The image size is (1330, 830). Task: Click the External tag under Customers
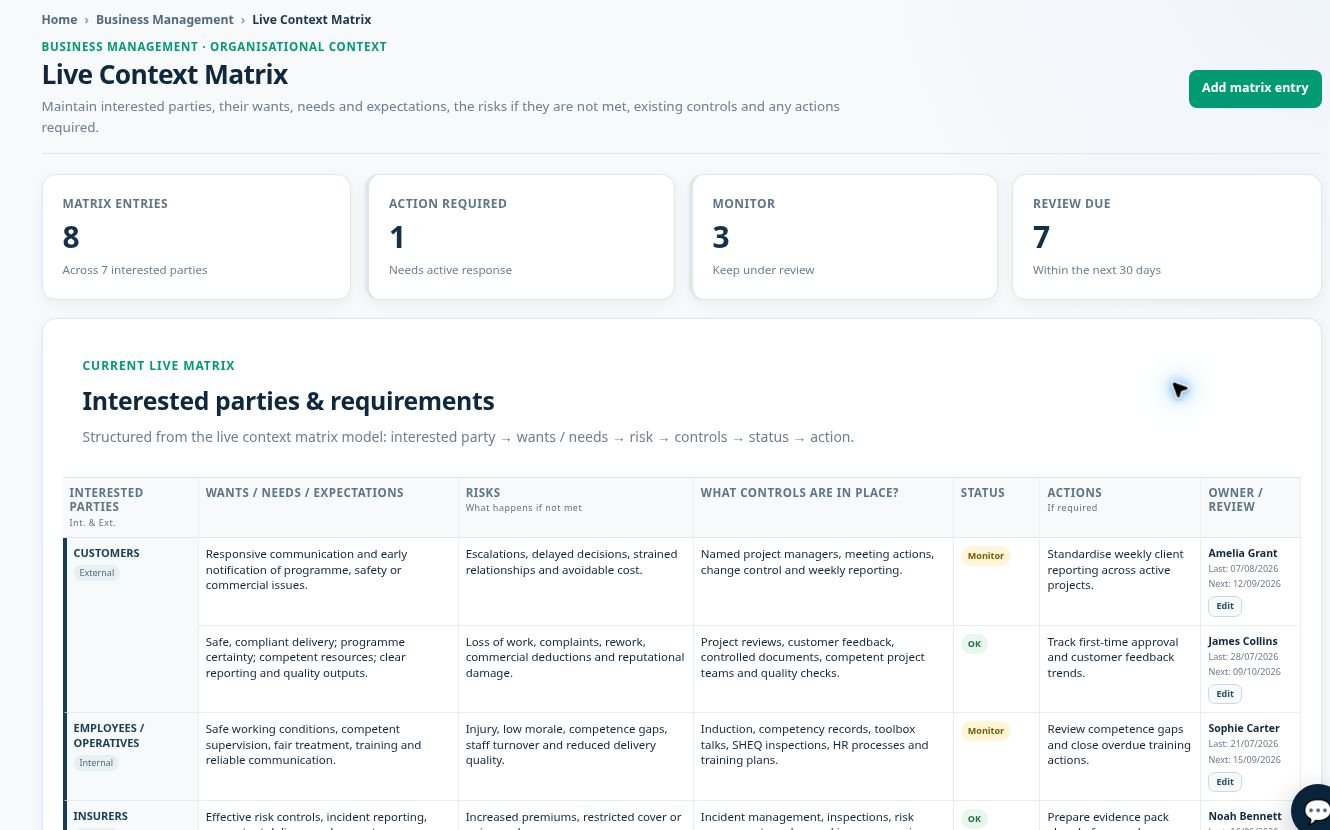[x=97, y=573]
